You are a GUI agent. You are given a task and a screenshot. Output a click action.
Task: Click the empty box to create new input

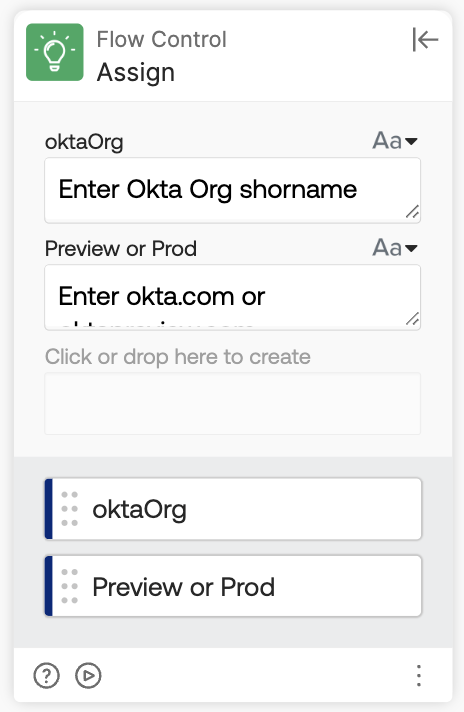coord(232,403)
